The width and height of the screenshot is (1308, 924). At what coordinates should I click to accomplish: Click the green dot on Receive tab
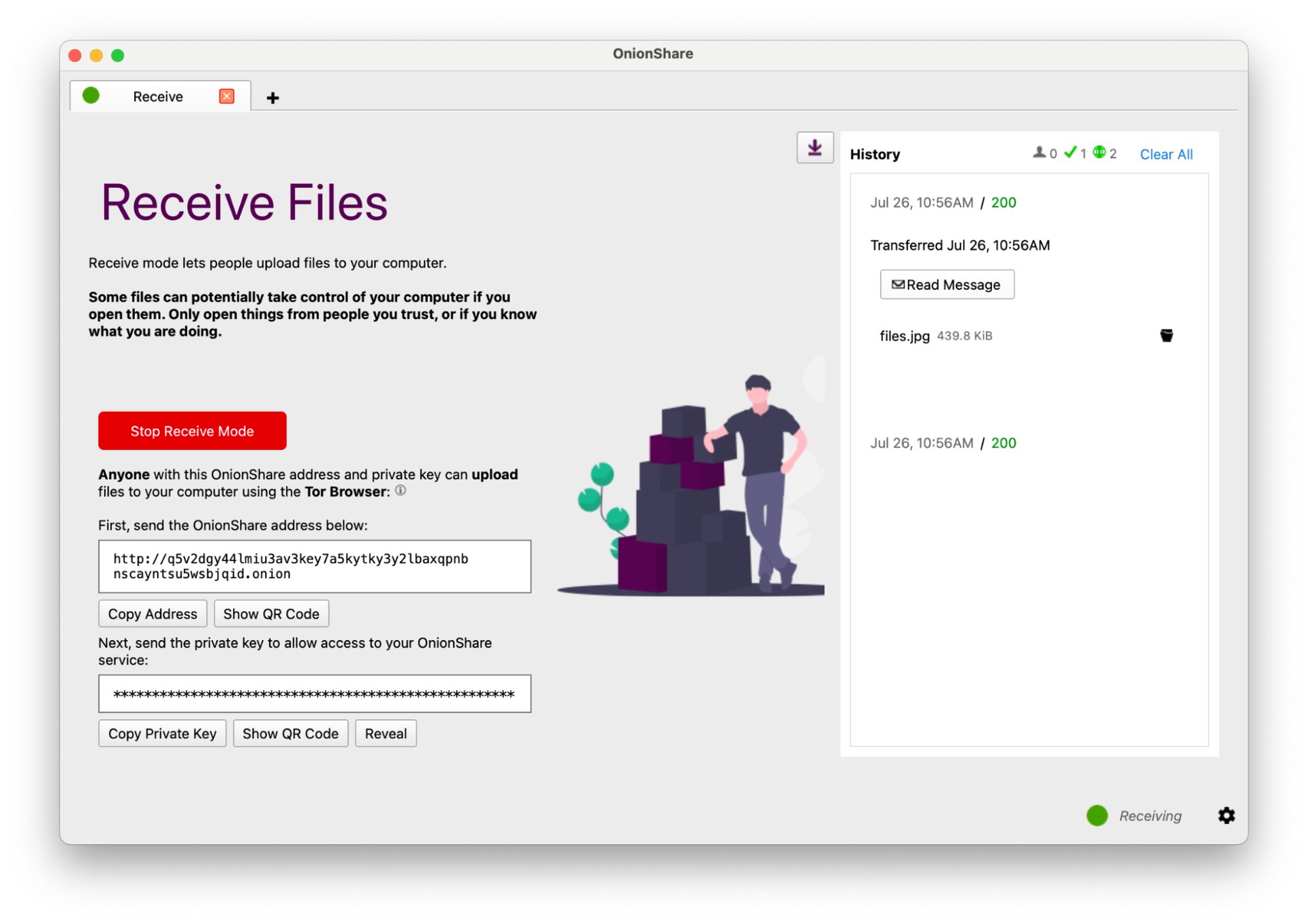click(x=91, y=95)
